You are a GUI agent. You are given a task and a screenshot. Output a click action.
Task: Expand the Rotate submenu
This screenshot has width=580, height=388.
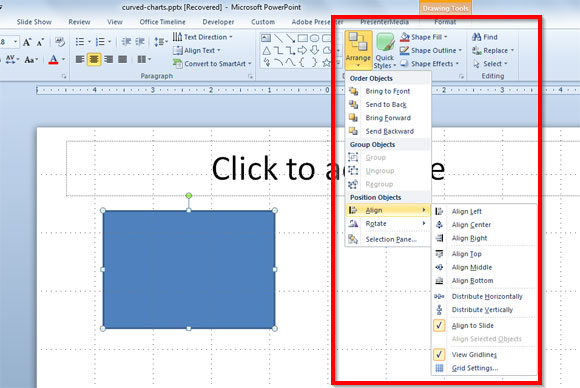coord(388,223)
